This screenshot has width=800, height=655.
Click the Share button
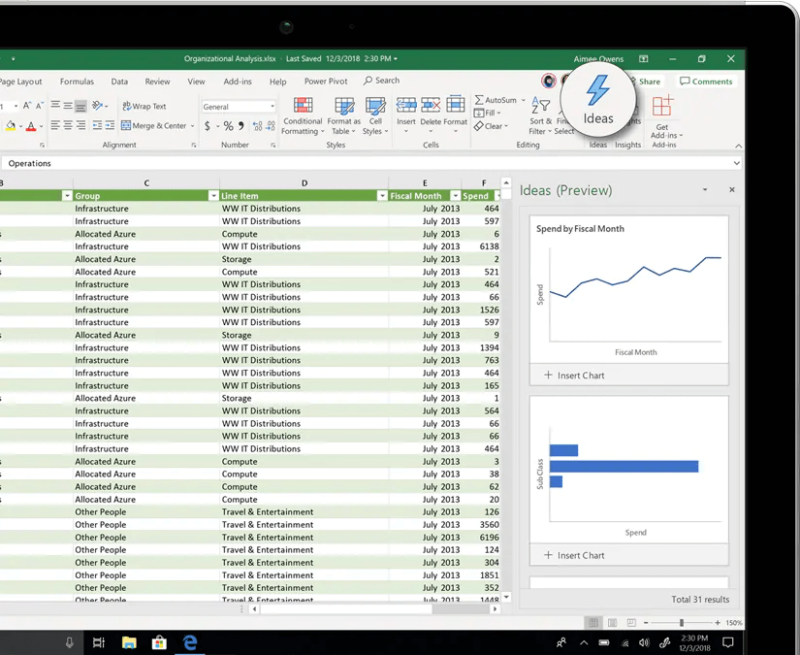(648, 81)
